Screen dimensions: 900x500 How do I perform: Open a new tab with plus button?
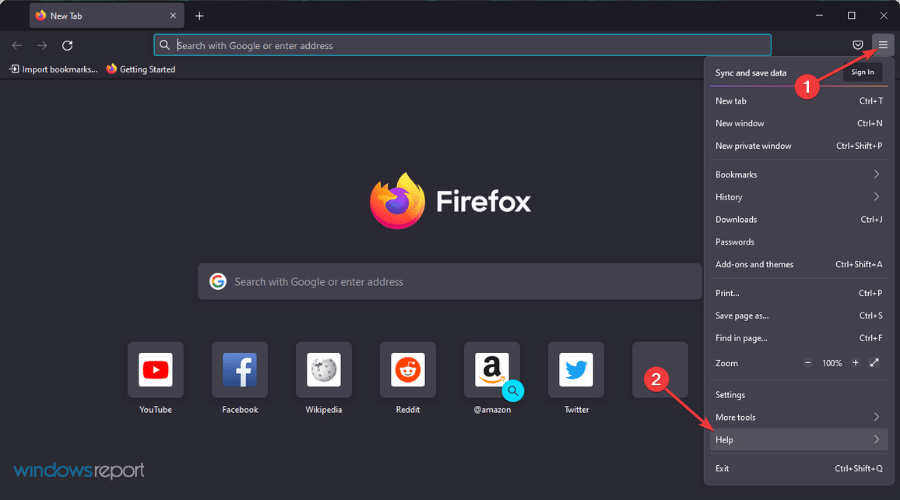pos(199,16)
